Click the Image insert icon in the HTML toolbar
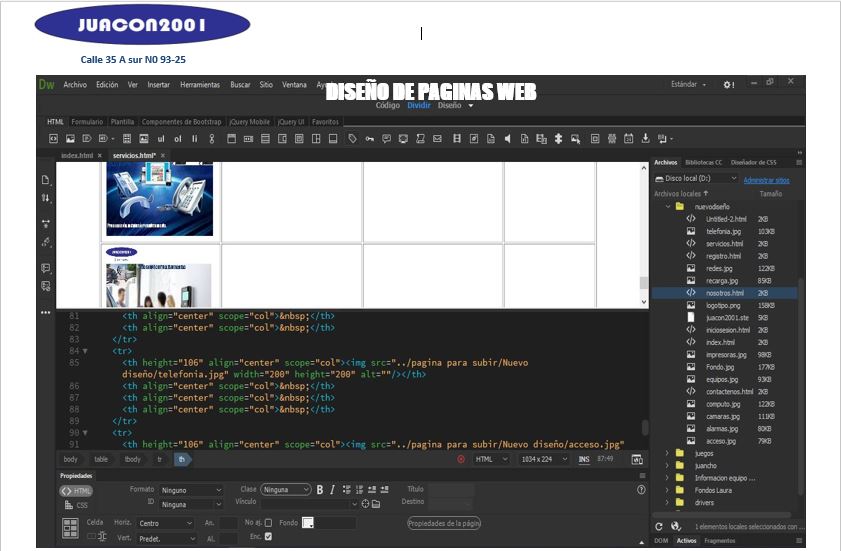The image size is (841, 551). click(72, 138)
